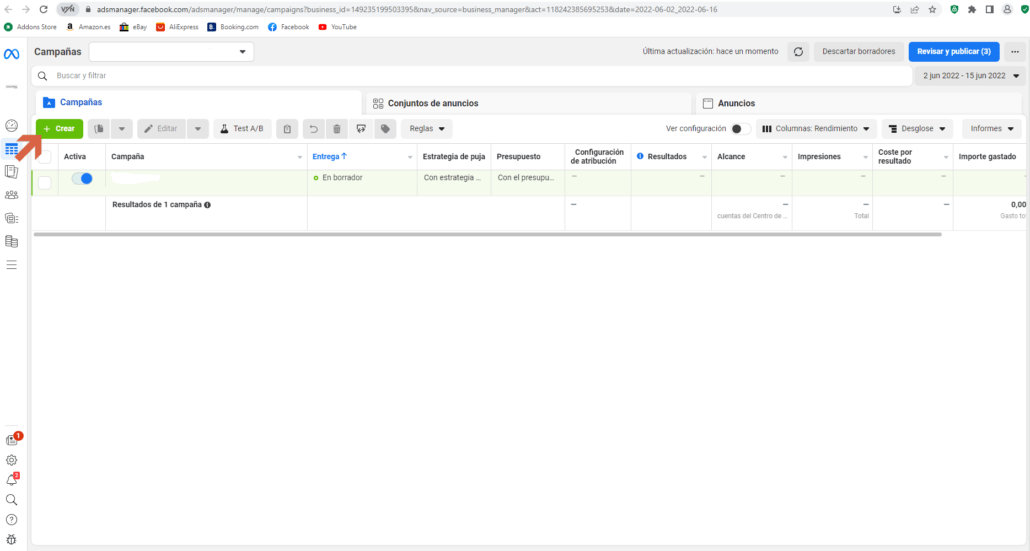Click the tag label icon in toolbar

pos(385,129)
